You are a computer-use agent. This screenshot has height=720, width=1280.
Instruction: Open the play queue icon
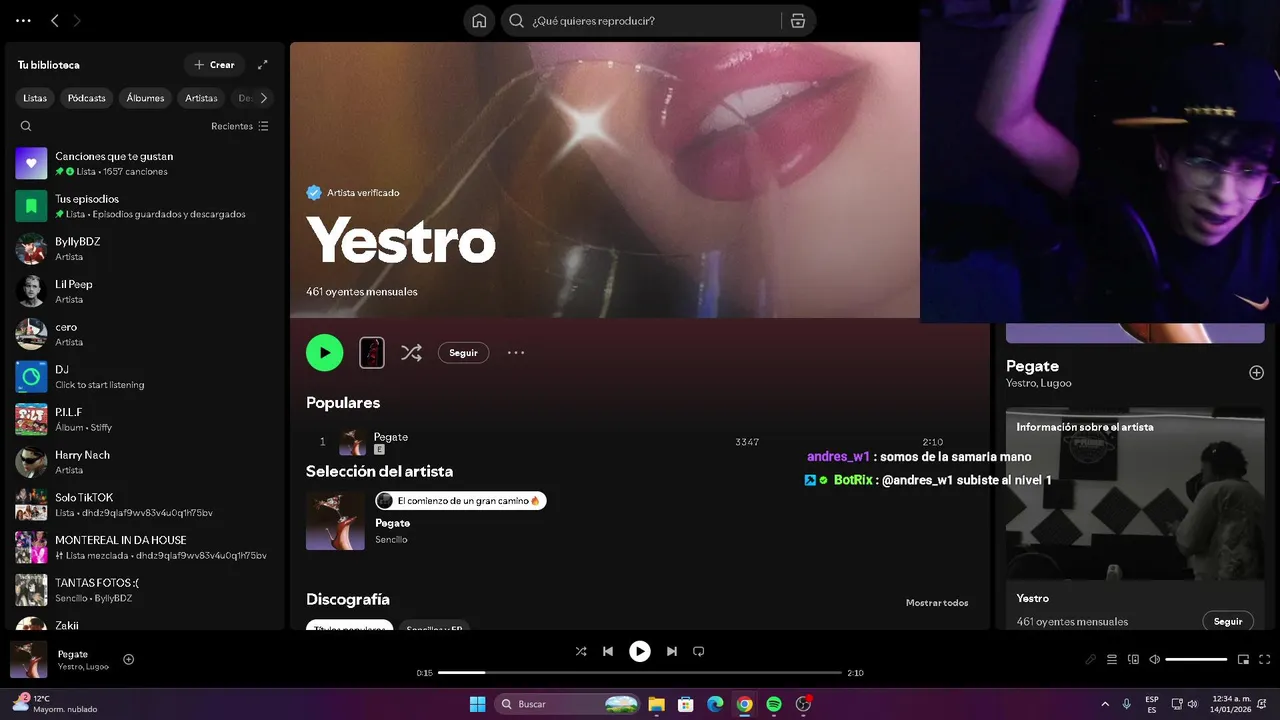(1112, 659)
